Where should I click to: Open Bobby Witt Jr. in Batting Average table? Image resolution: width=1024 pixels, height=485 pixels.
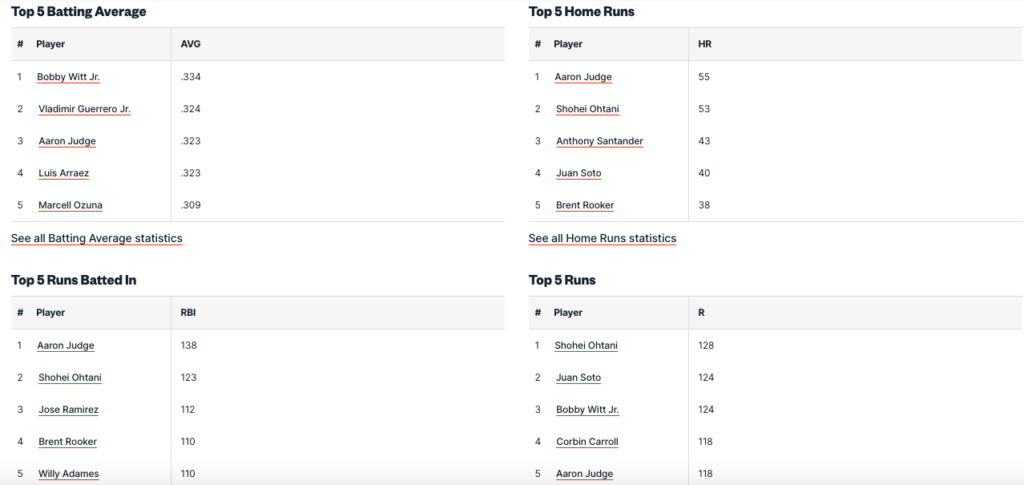(68, 77)
